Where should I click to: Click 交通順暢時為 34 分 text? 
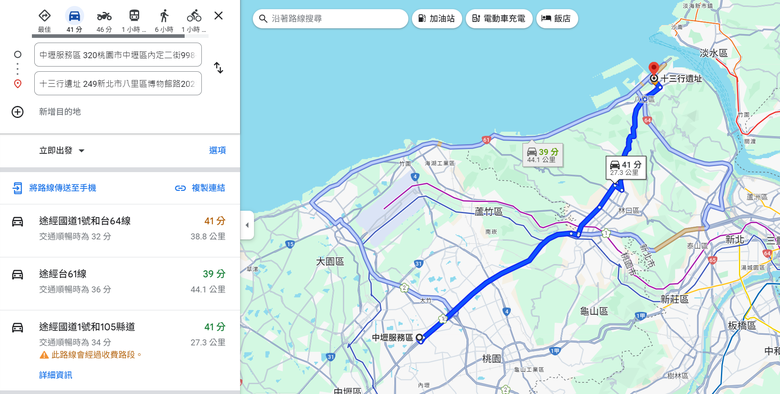tap(75, 342)
